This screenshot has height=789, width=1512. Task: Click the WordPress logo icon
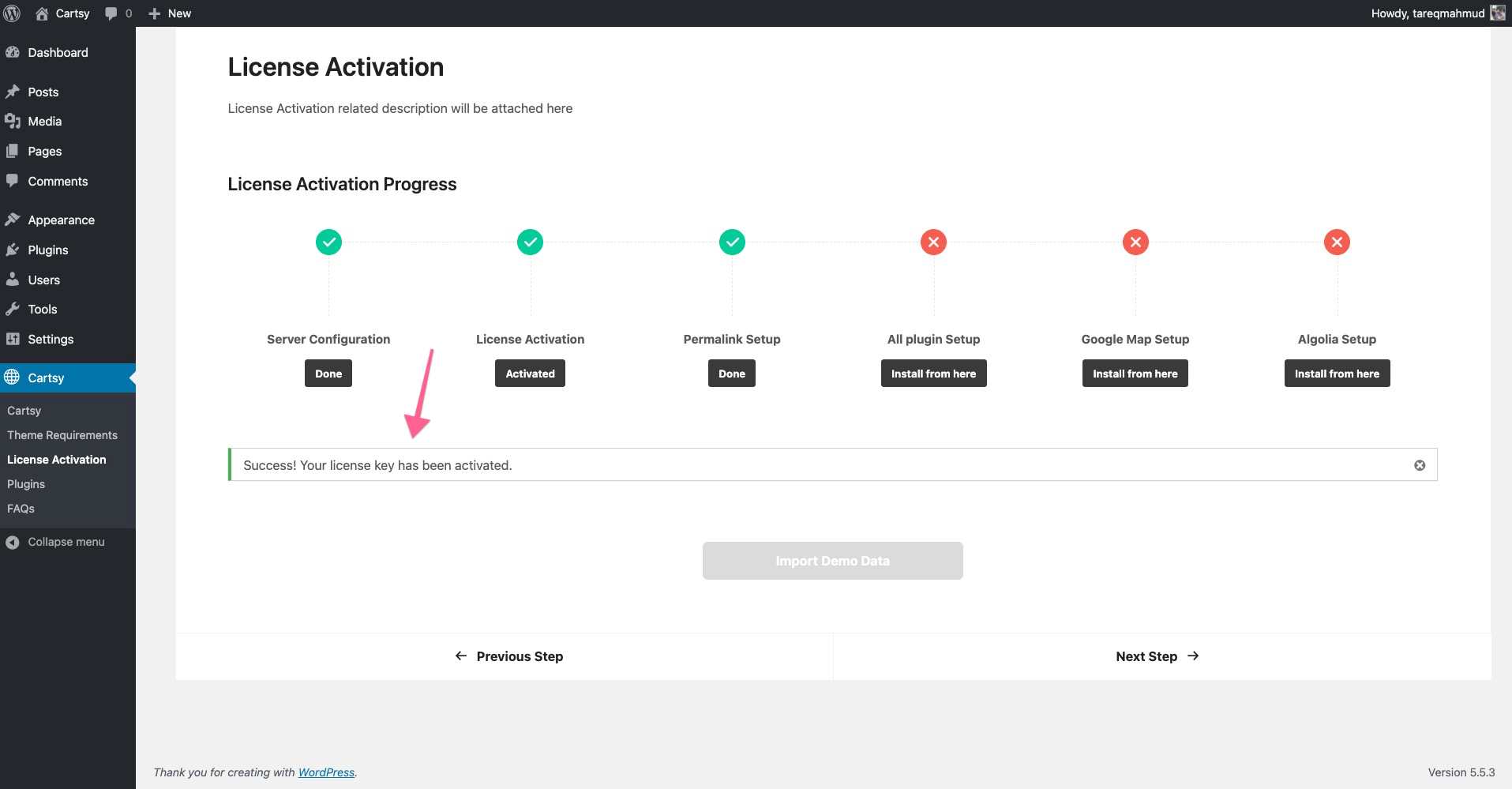pyautogui.click(x=13, y=13)
